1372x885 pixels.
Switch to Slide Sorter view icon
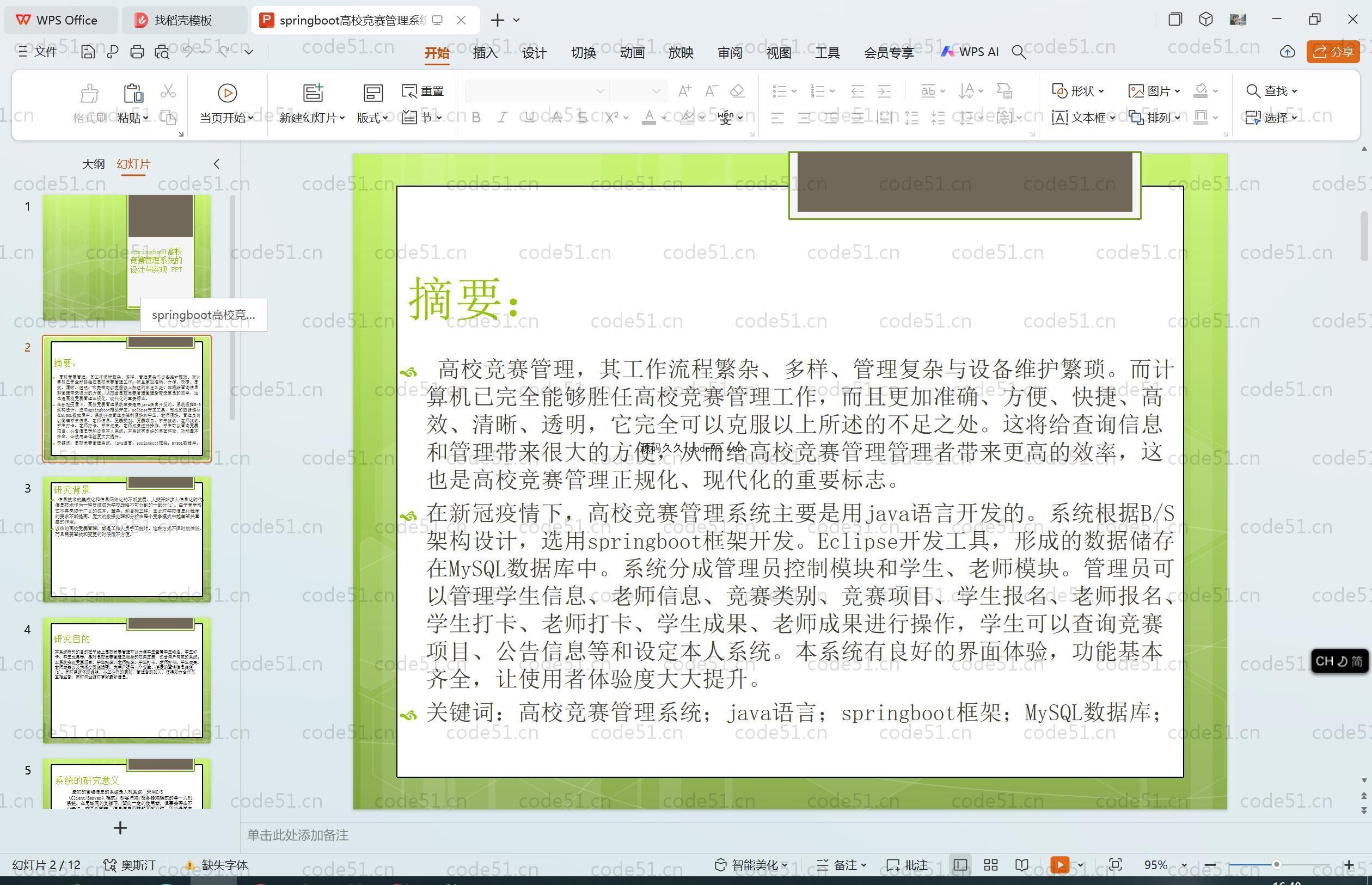pyautogui.click(x=990, y=864)
